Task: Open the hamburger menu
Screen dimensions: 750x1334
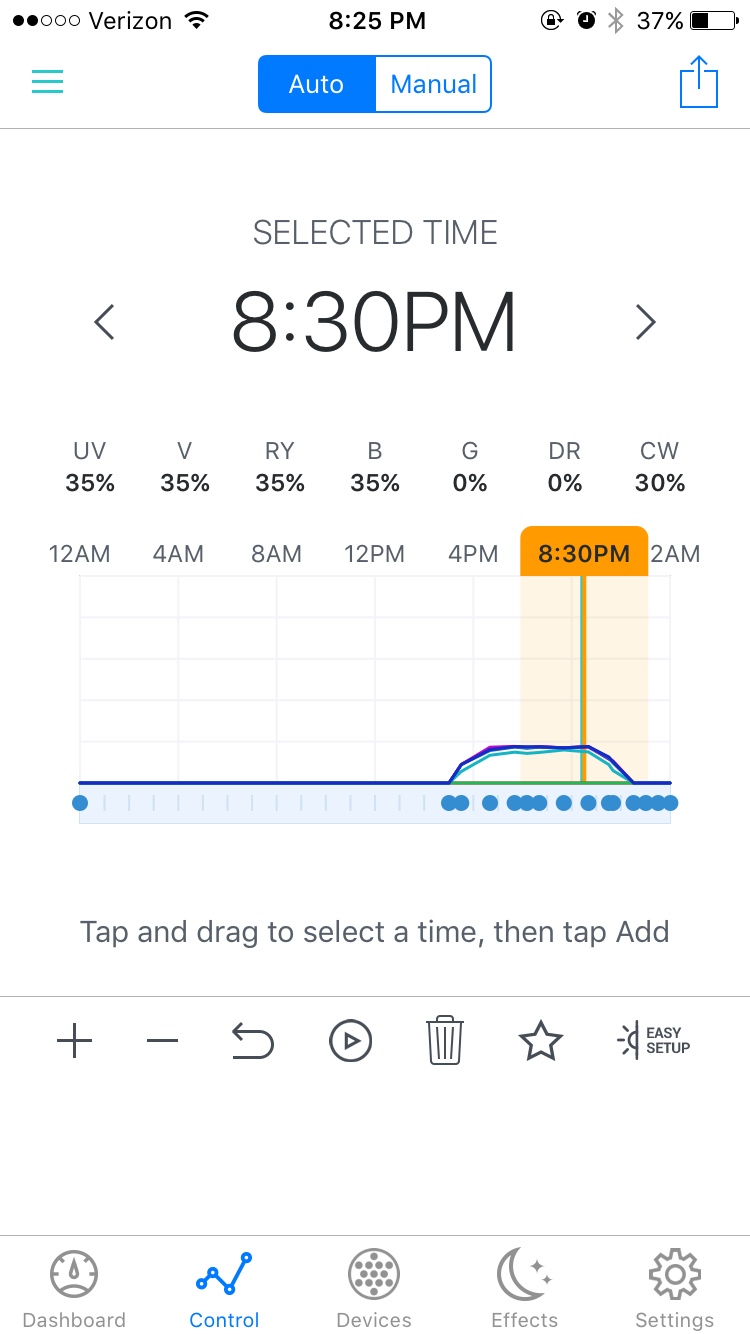Action: click(47, 82)
